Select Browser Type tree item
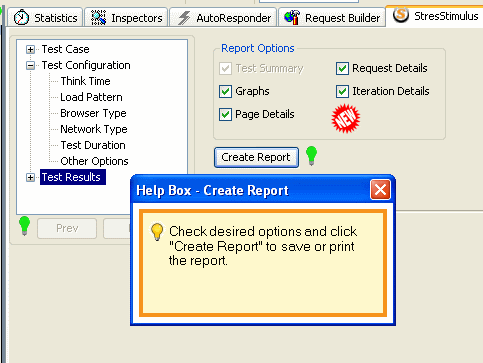 (x=93, y=113)
